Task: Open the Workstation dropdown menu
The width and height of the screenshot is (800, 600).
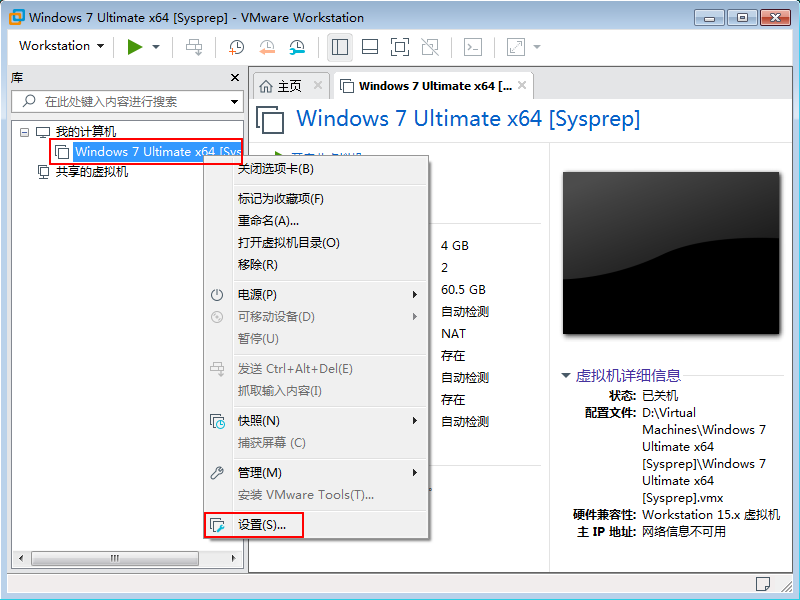Action: [61, 46]
